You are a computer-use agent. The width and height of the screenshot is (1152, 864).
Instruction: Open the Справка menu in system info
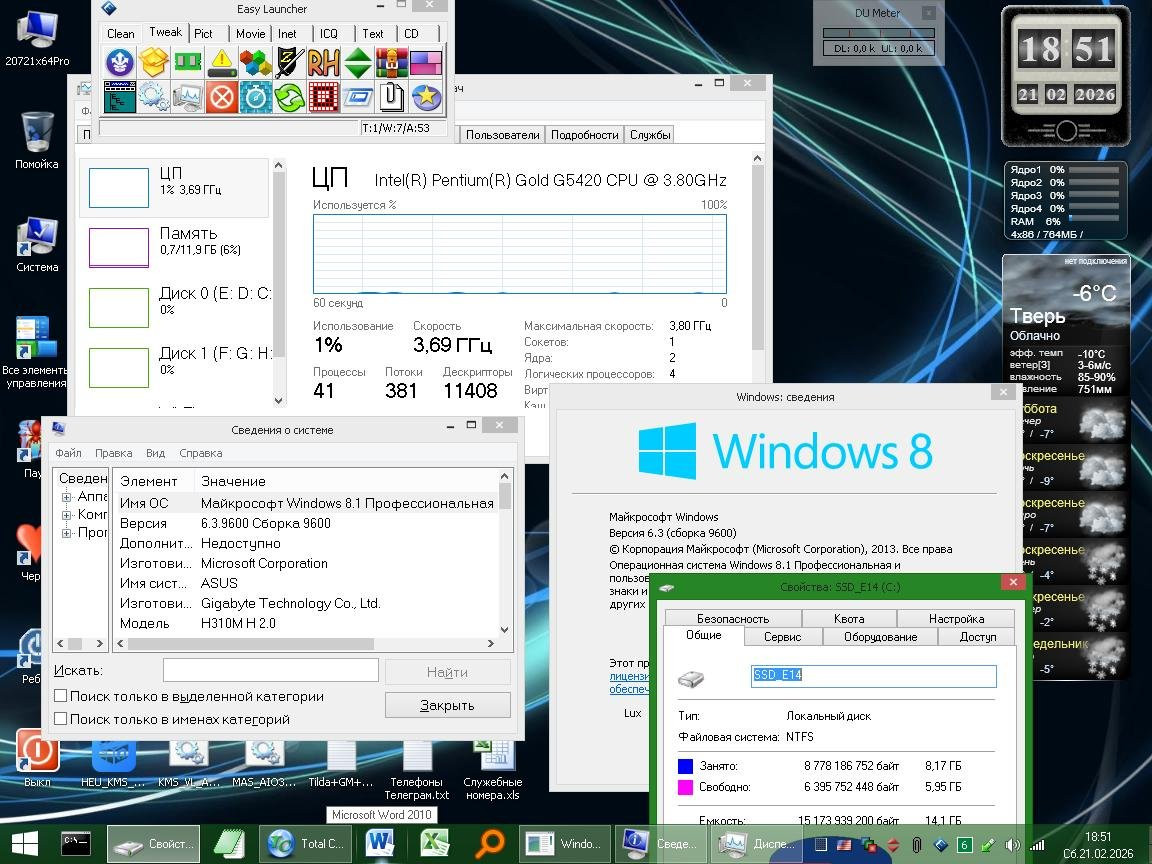(200, 453)
